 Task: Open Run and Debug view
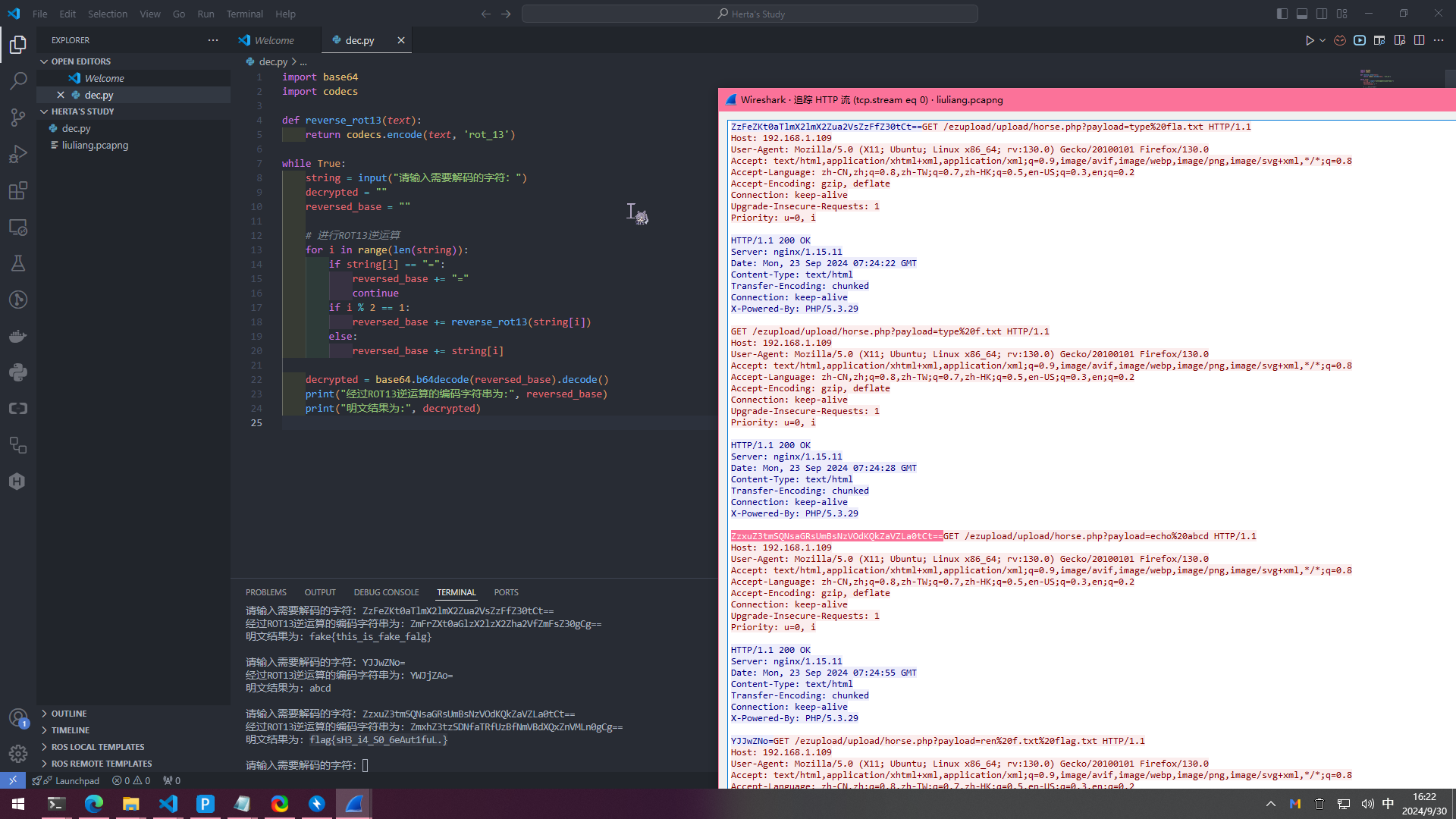click(x=18, y=154)
